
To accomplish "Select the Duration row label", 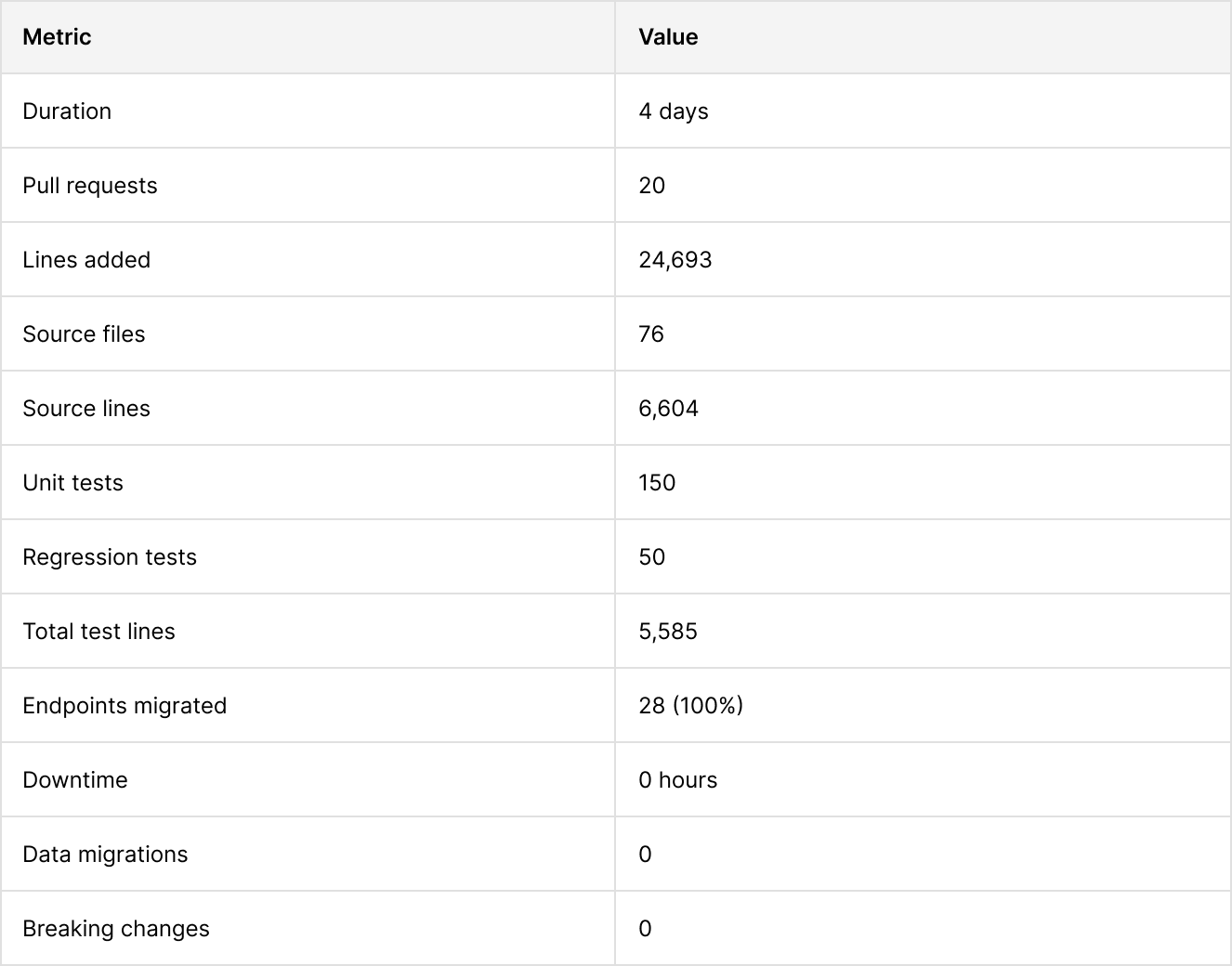I will click(67, 111).
